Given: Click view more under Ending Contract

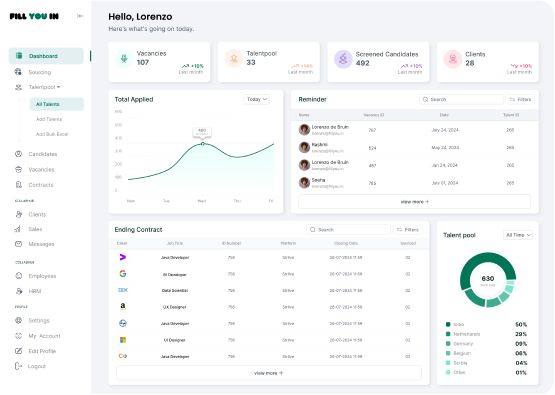Looking at the screenshot, I should tap(269, 373).
